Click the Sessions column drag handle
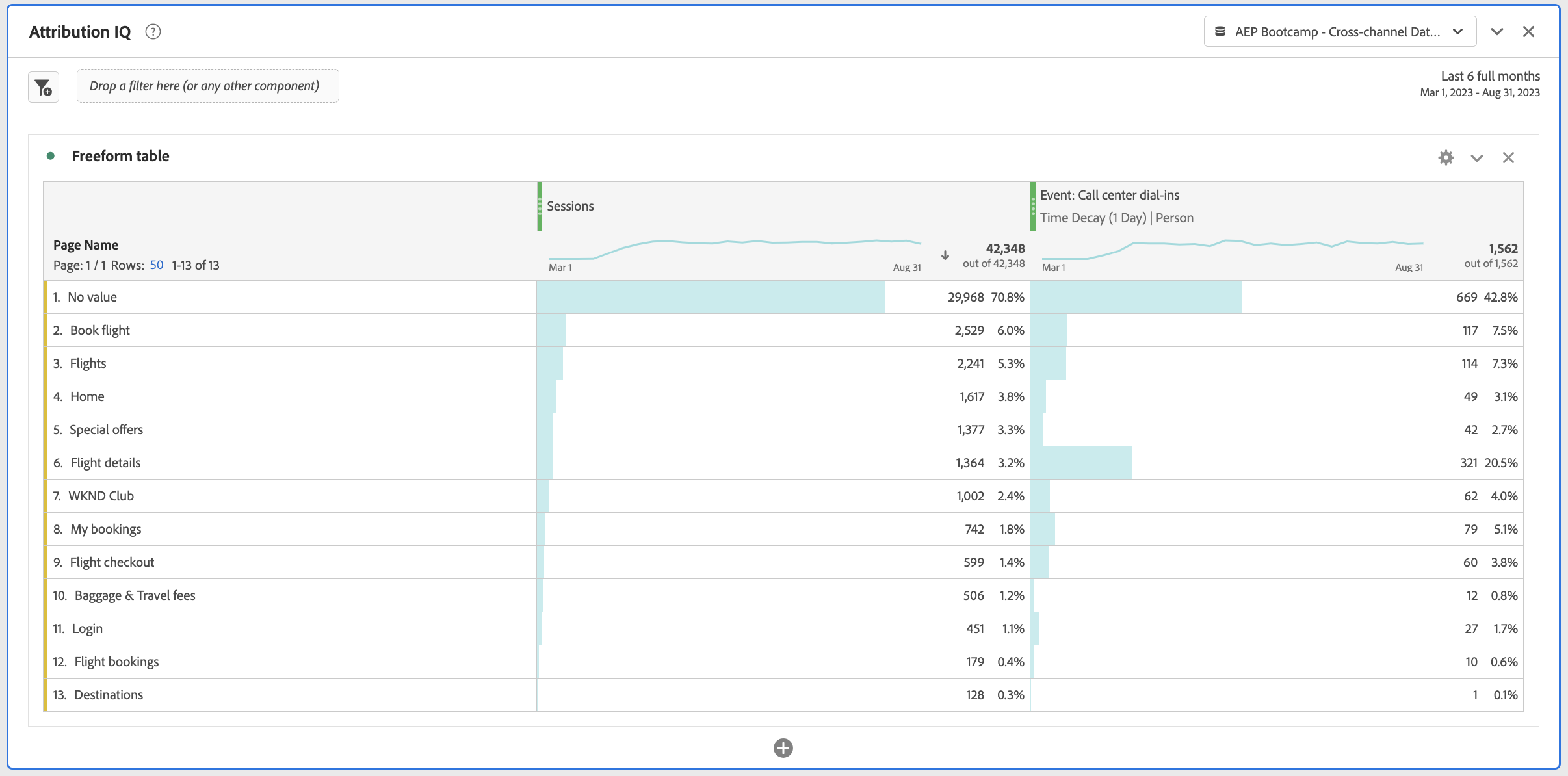This screenshot has height=776, width=1568. tap(540, 206)
